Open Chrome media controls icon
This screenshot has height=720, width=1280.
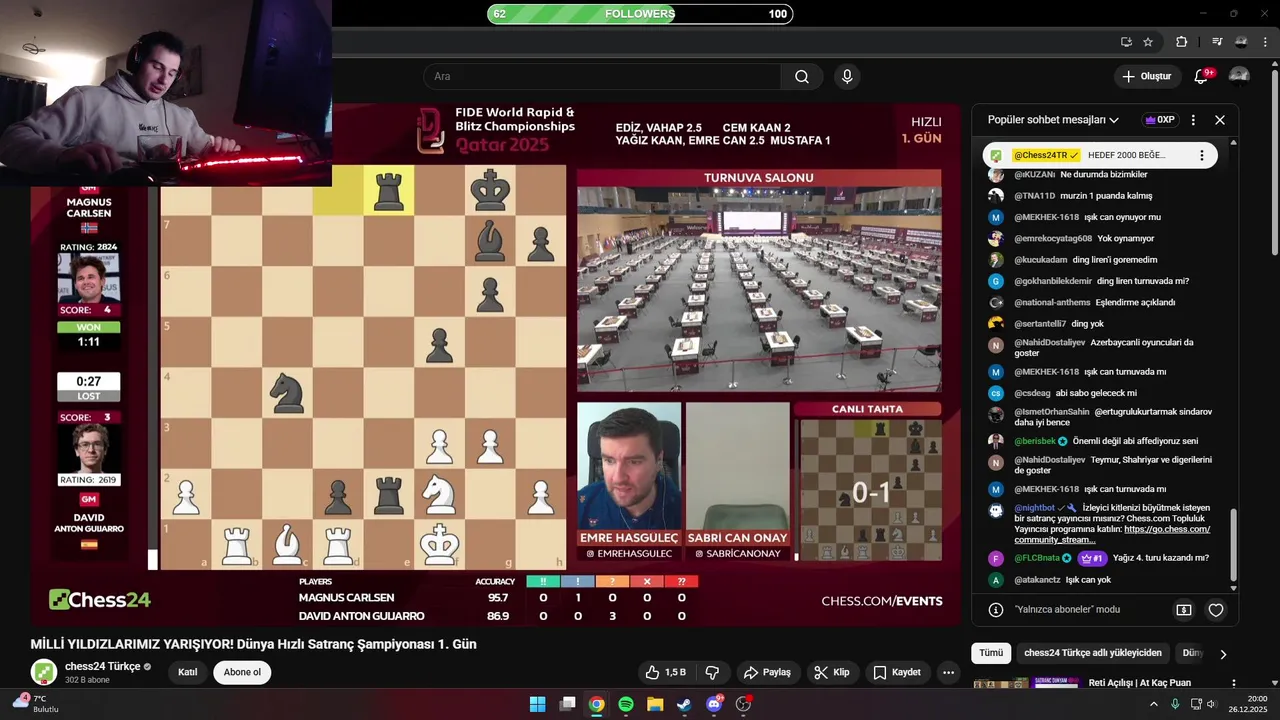tap(1216, 42)
